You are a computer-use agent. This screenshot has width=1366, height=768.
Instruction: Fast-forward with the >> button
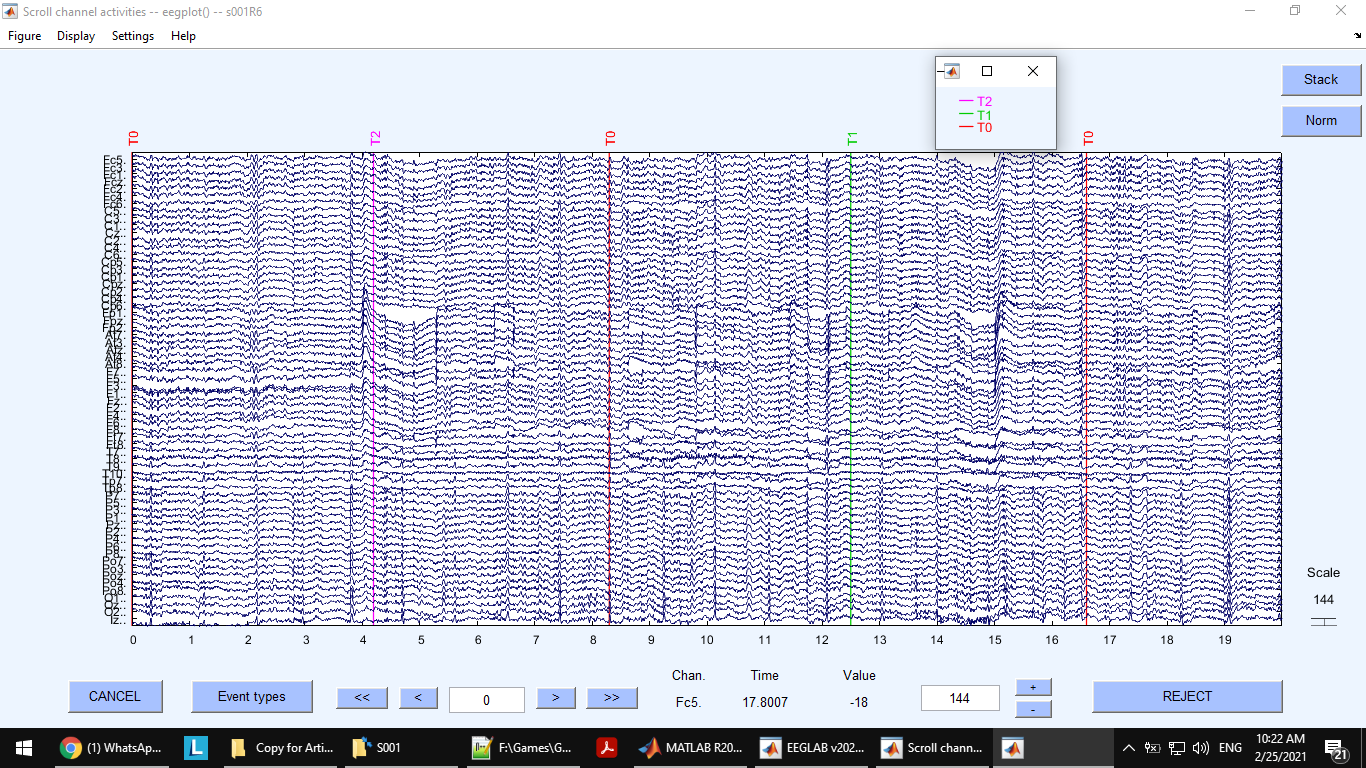point(611,698)
